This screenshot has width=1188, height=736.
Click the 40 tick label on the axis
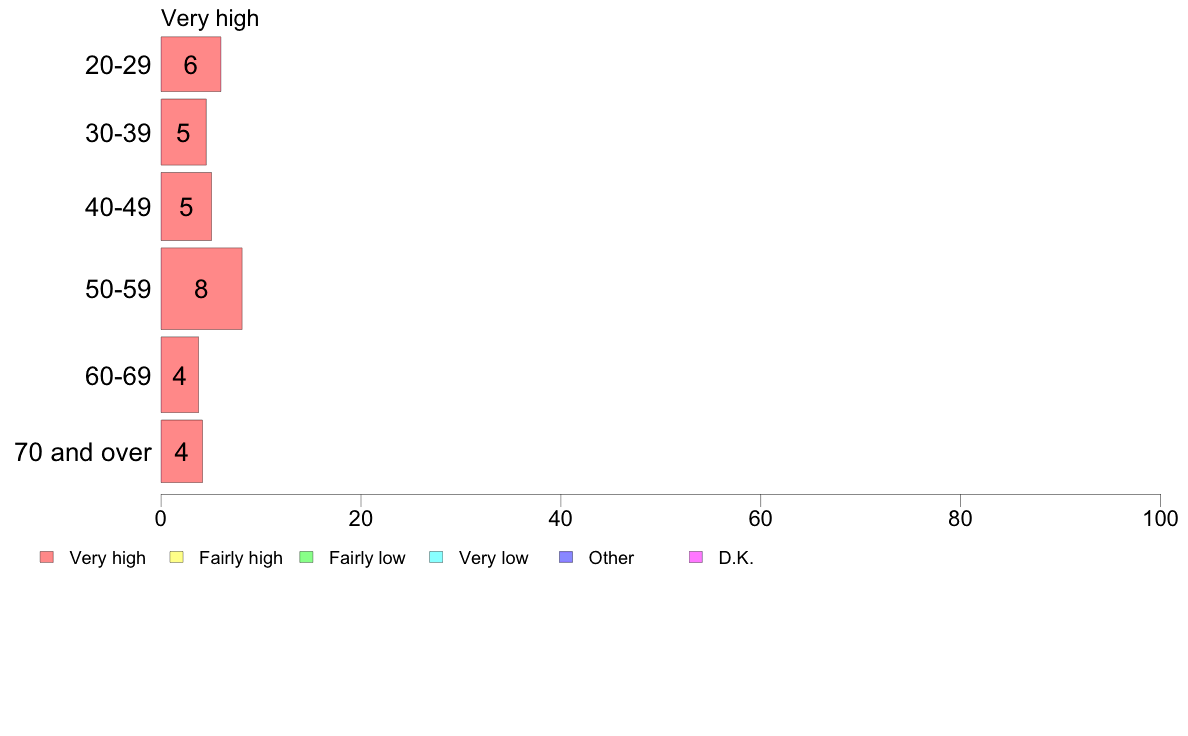561,518
